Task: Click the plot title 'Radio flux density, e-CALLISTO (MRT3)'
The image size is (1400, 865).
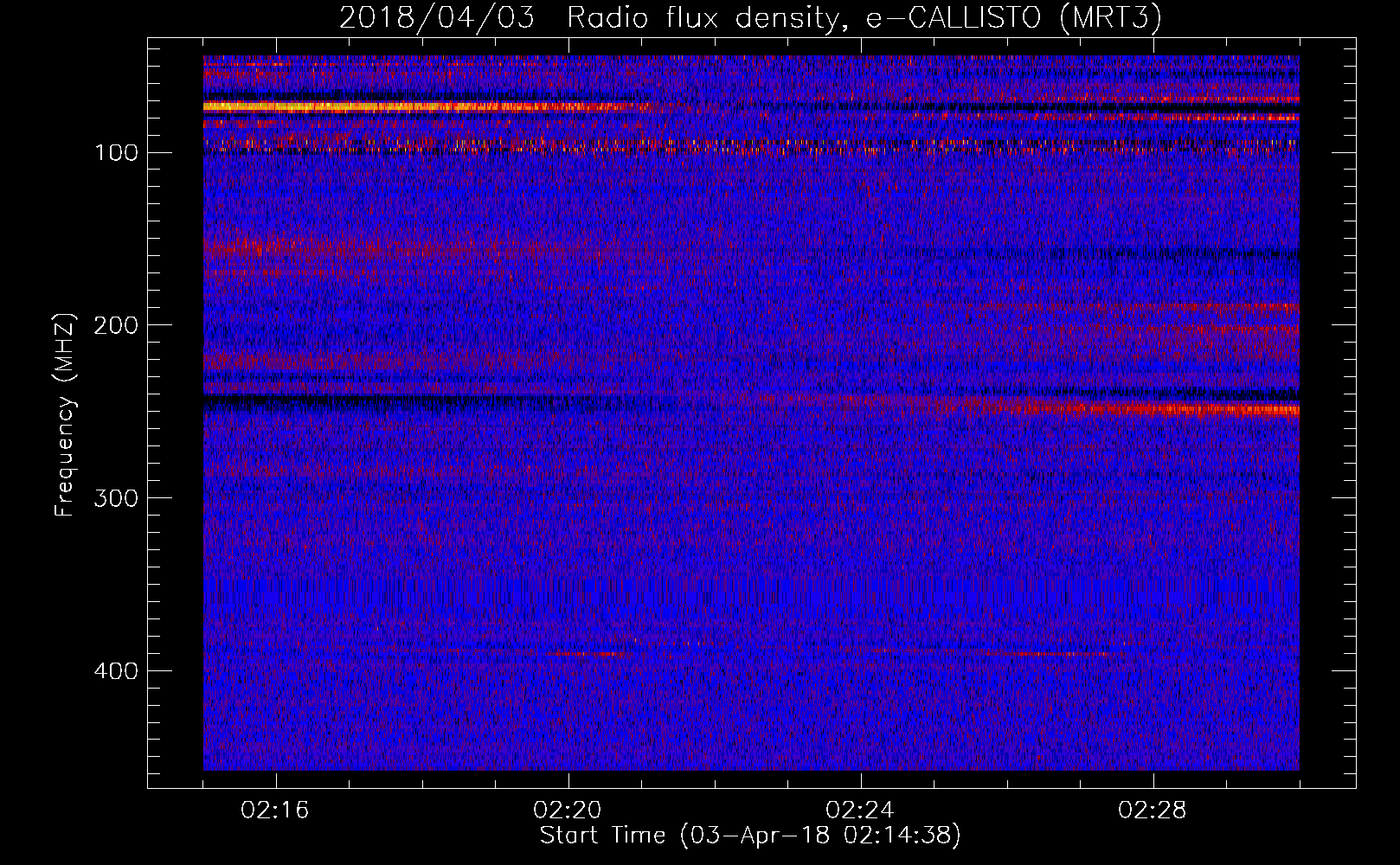Action: click(864, 18)
